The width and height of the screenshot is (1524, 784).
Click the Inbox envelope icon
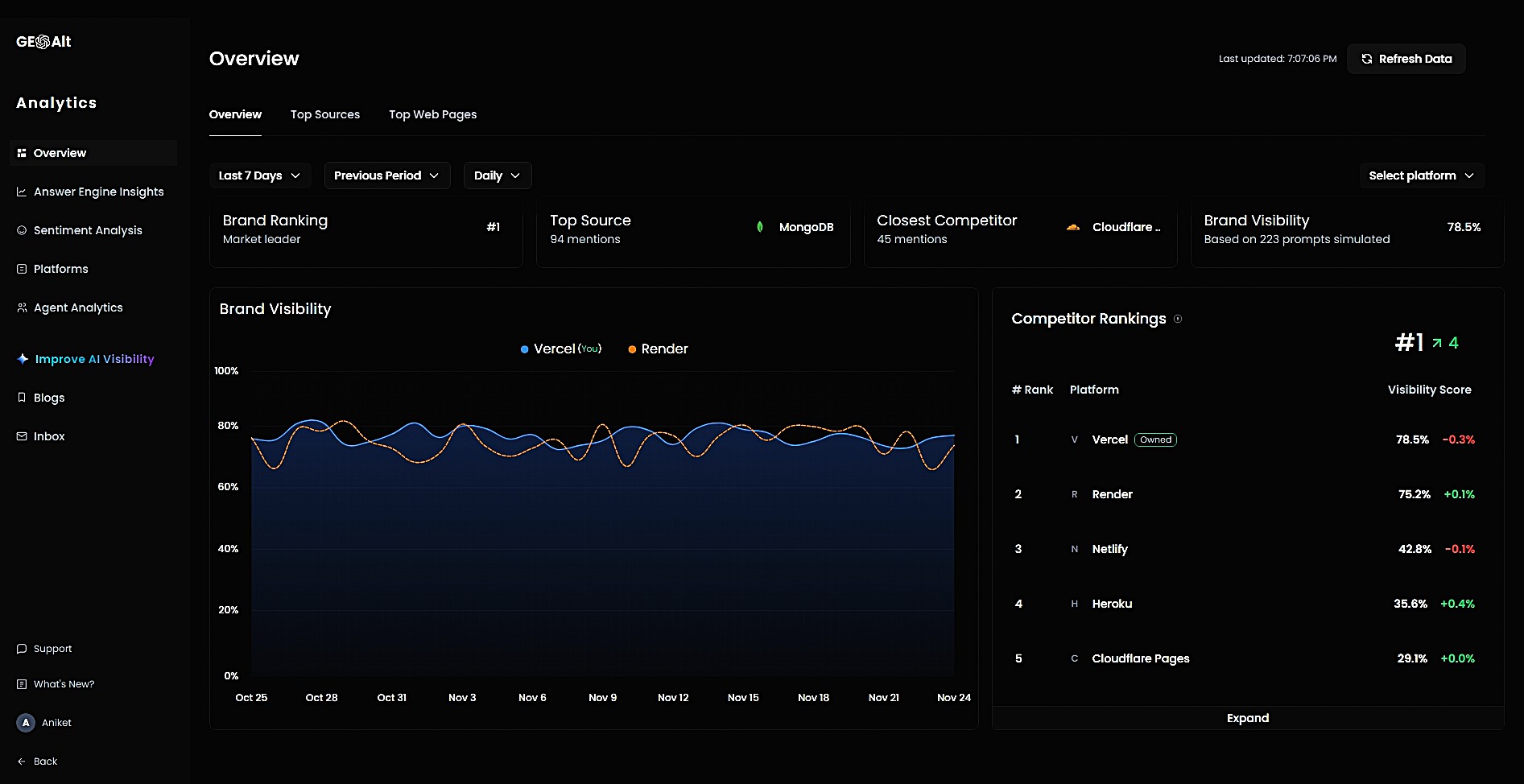coord(22,436)
